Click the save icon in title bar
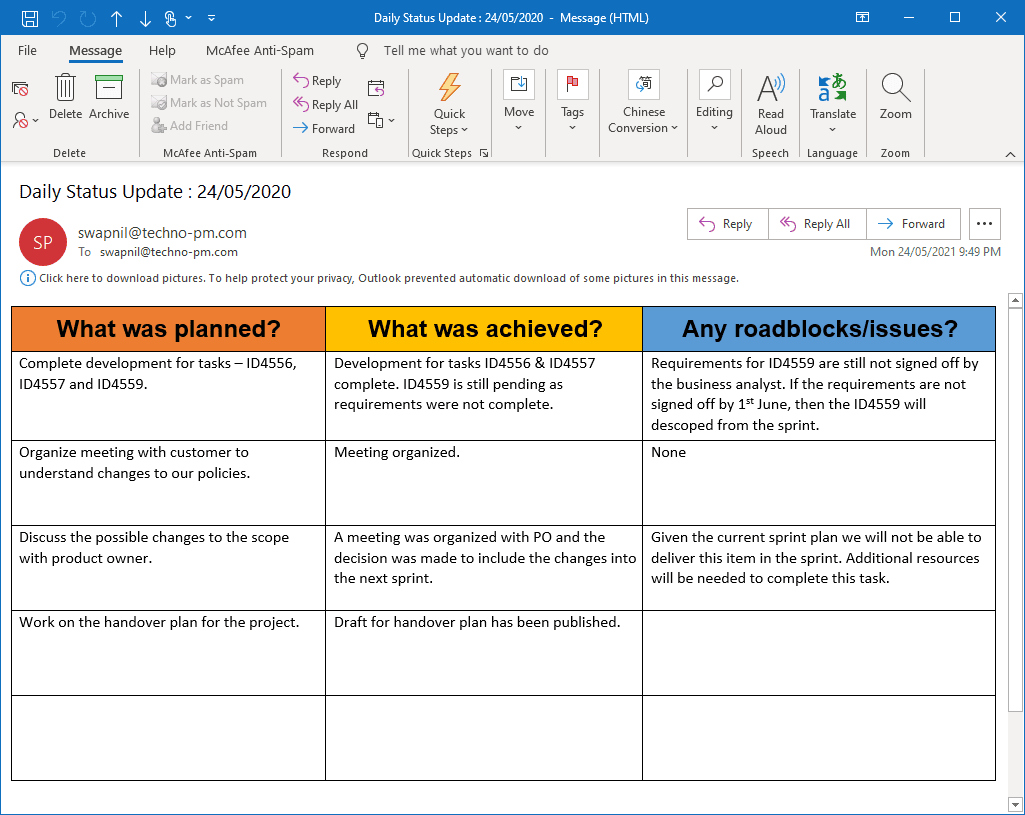Viewport: 1025px width, 815px height. click(30, 18)
